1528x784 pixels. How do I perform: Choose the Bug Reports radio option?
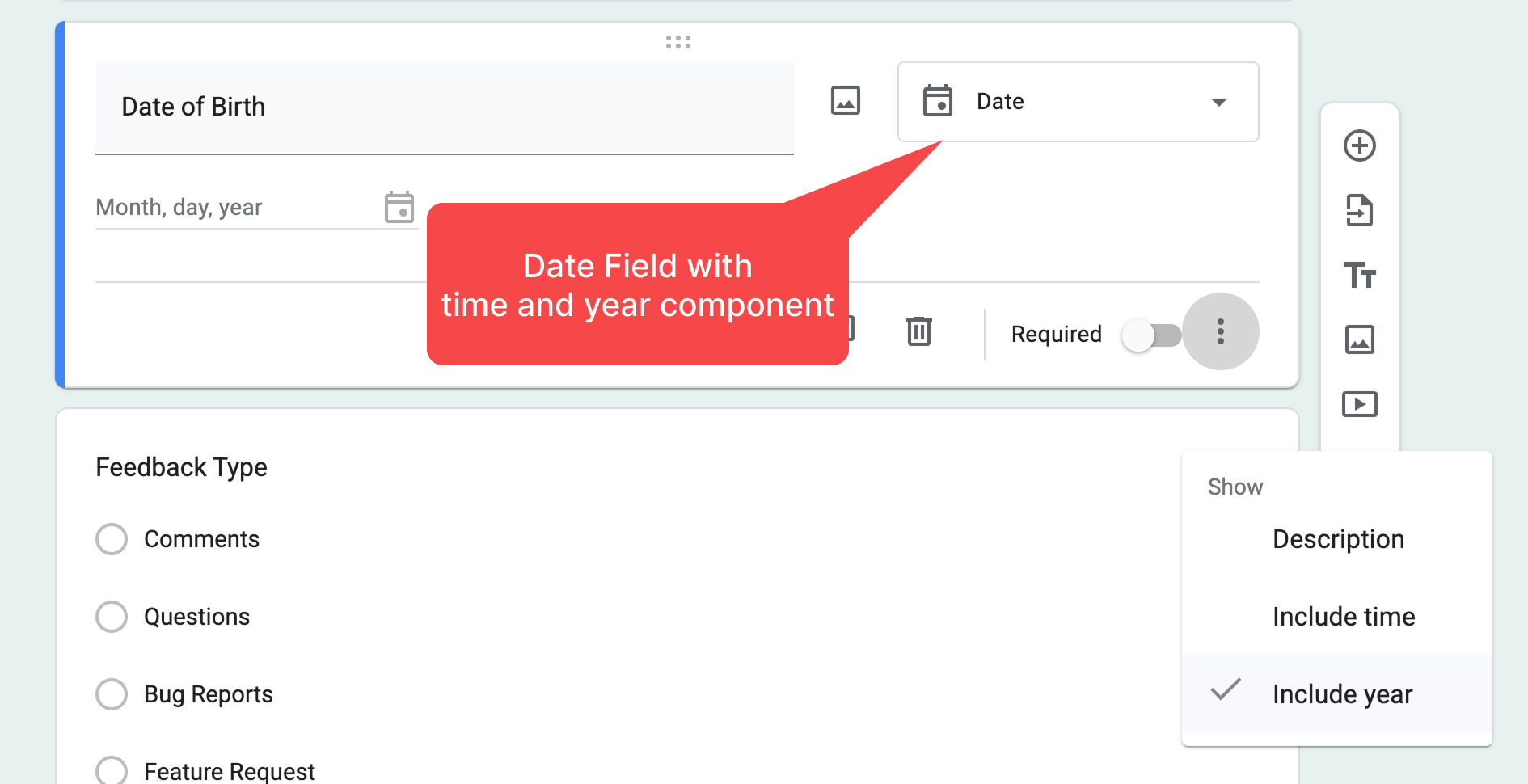click(112, 694)
